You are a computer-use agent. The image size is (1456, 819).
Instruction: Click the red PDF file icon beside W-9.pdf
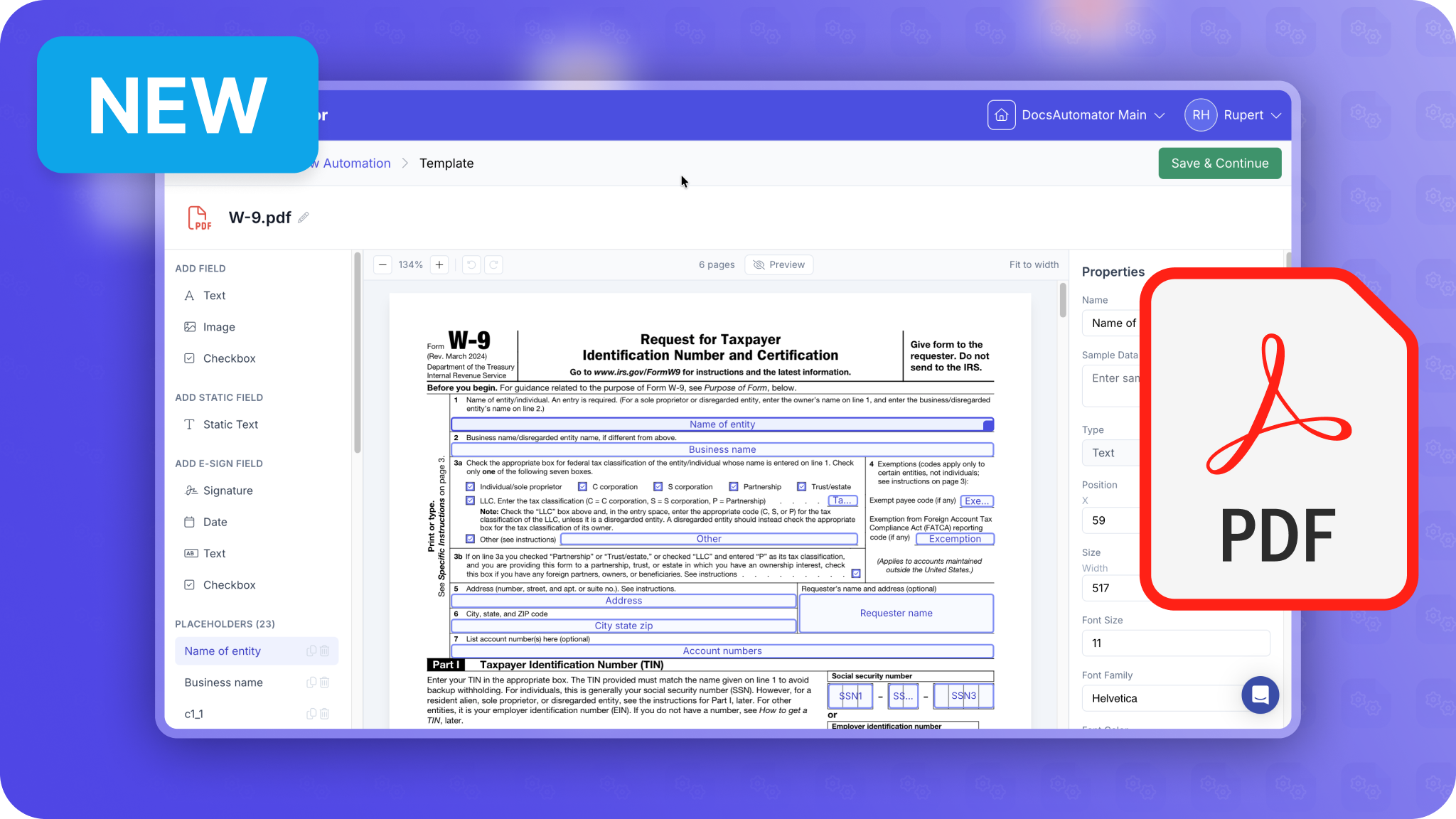pyautogui.click(x=200, y=218)
